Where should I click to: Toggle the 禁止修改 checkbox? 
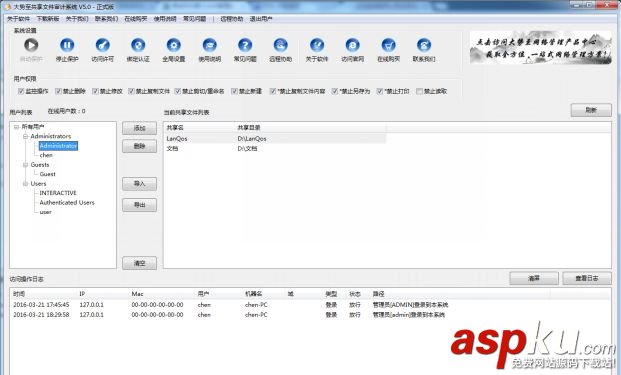pos(95,91)
